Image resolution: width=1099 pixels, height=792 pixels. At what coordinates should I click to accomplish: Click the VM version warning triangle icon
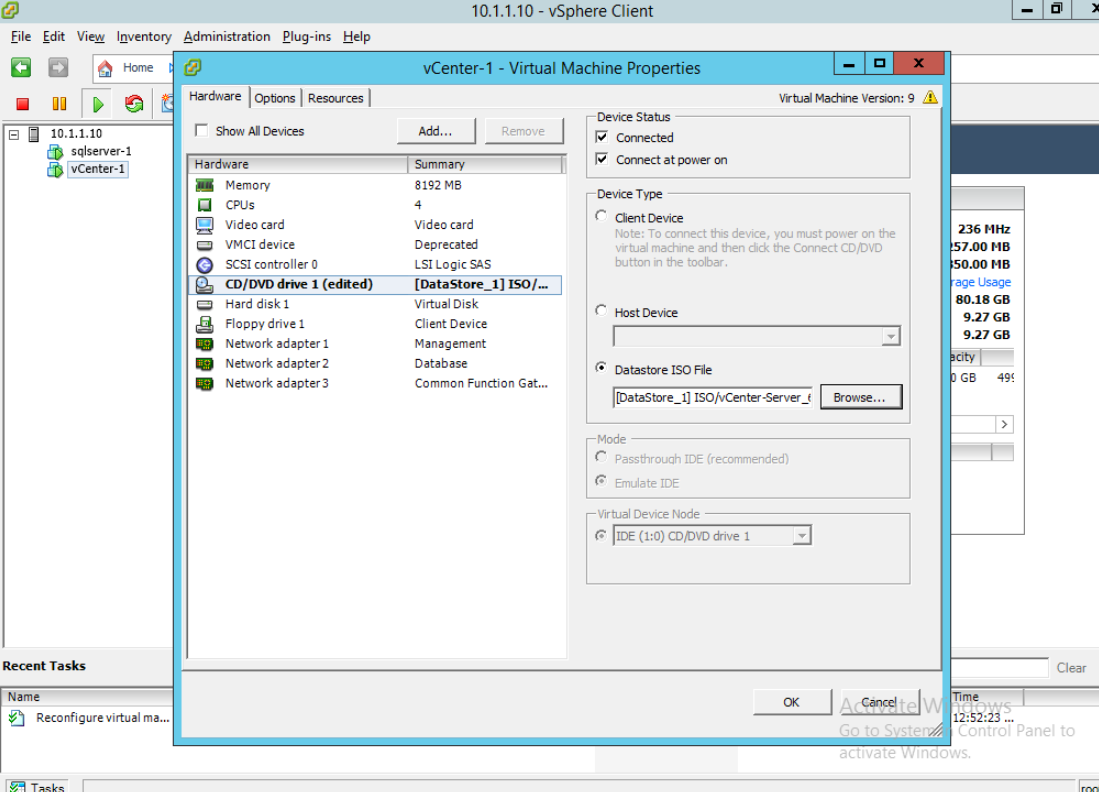pyautogui.click(x=930, y=97)
